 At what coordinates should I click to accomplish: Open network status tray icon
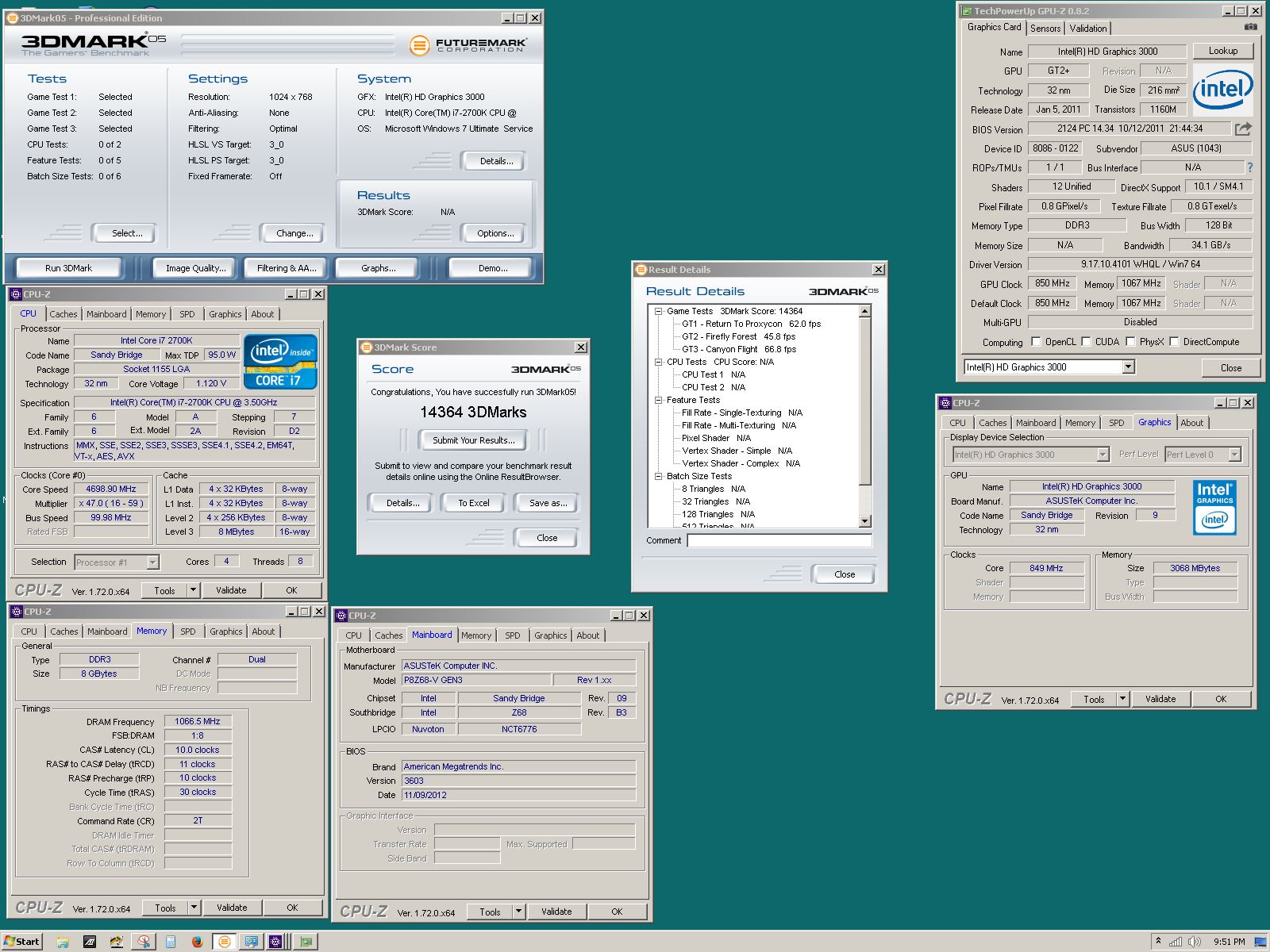pyautogui.click(x=1176, y=942)
